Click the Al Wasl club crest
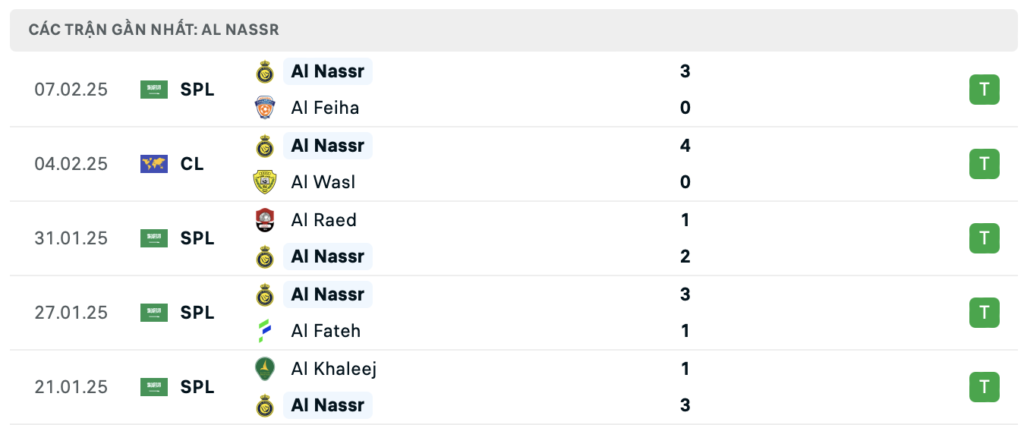 (264, 182)
